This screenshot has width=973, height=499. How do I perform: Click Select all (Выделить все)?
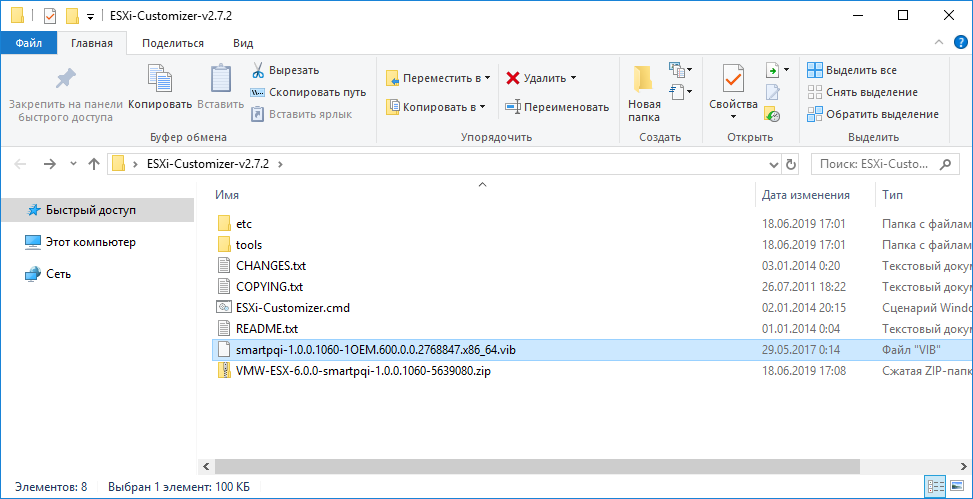coord(852,70)
